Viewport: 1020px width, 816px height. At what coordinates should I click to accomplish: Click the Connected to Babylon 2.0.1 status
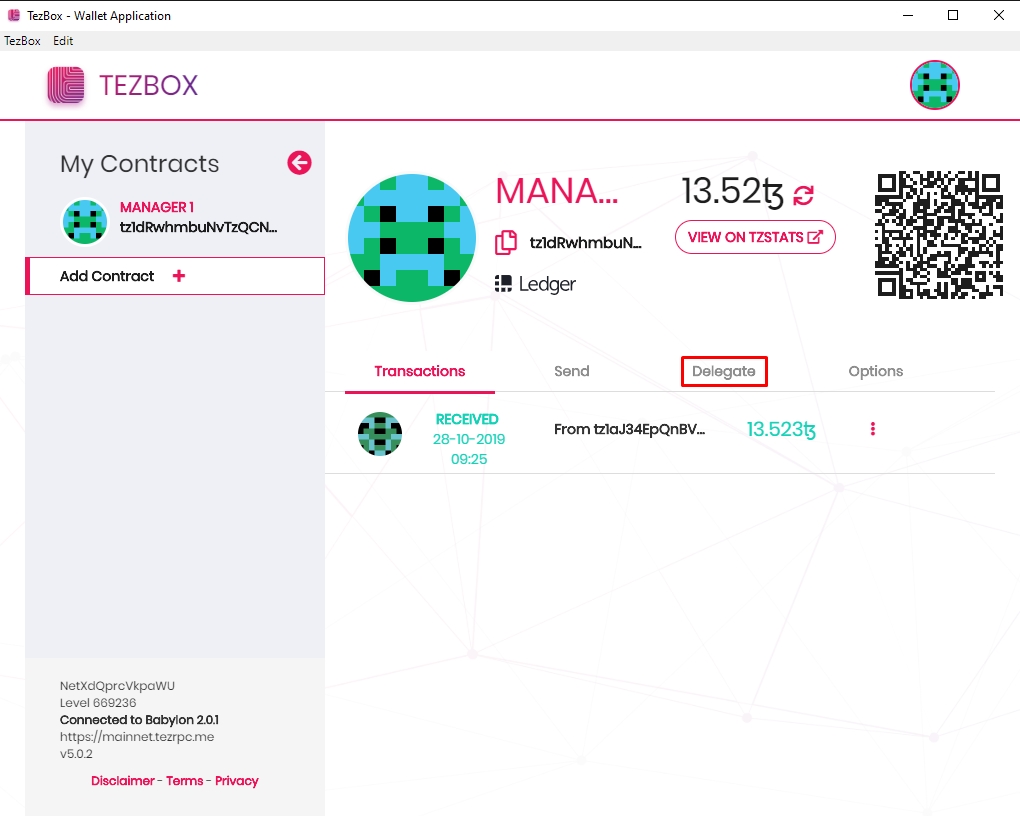click(x=139, y=720)
